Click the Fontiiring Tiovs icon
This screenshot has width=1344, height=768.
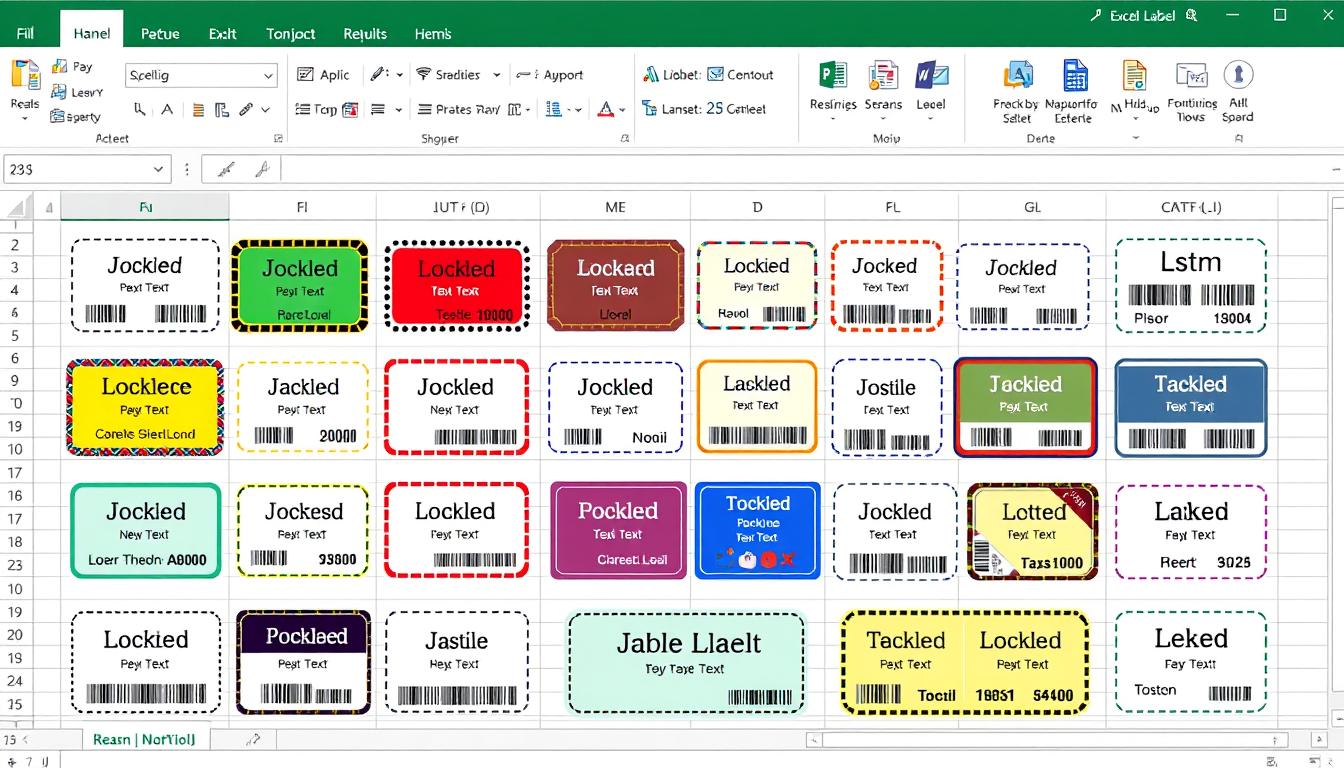click(1191, 77)
